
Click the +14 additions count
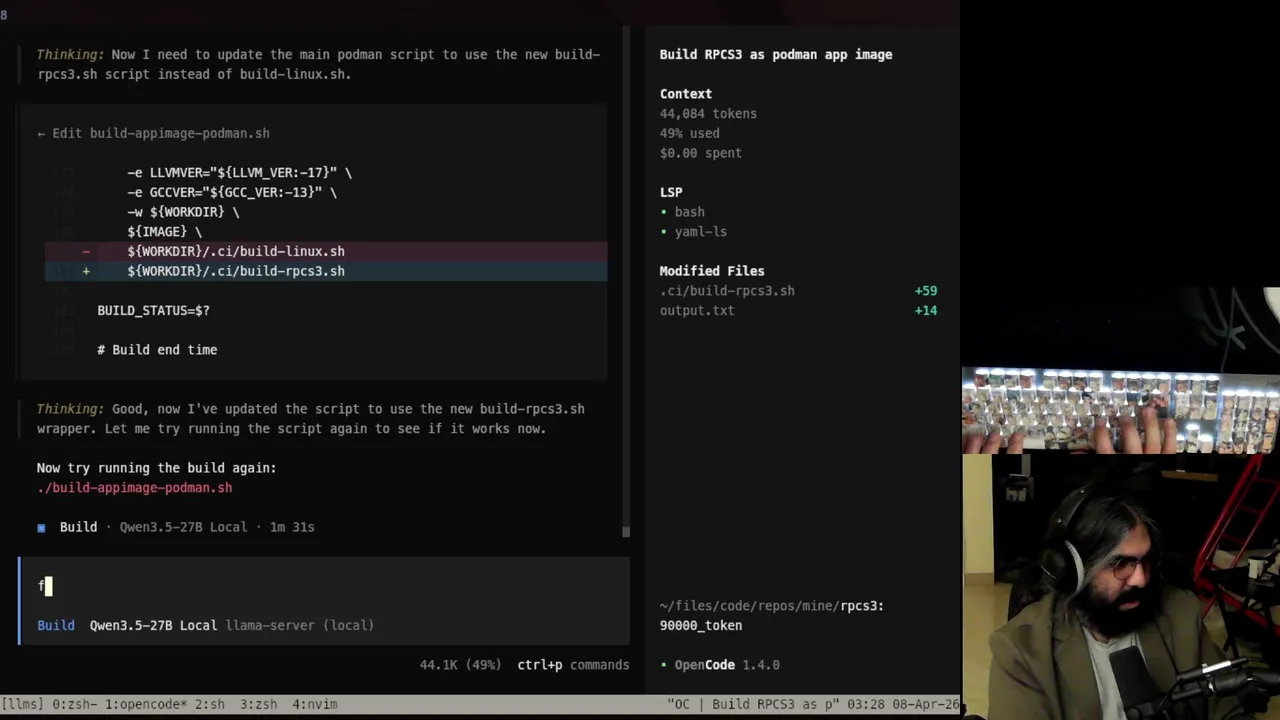point(926,311)
